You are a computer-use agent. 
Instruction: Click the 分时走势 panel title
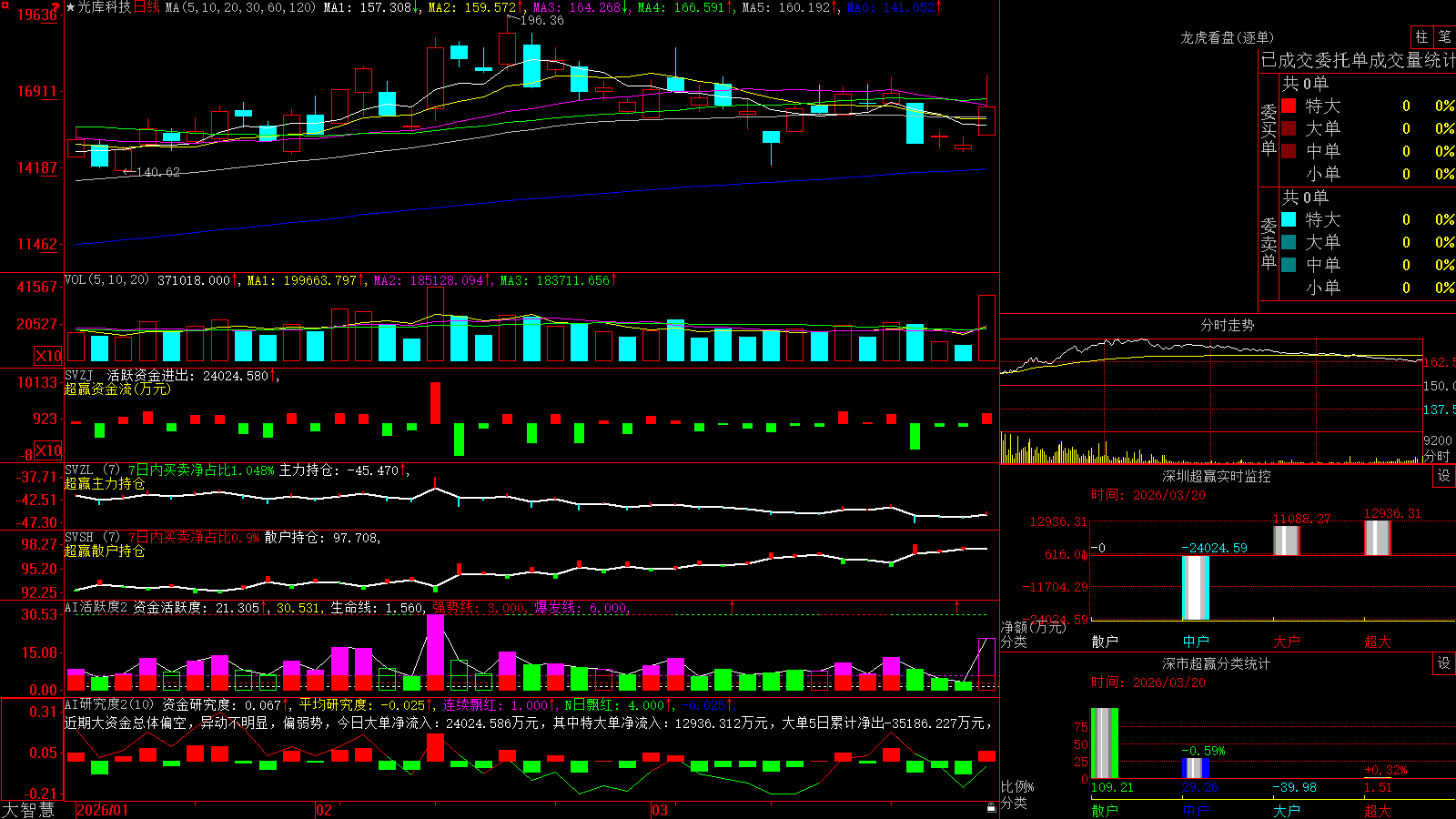[x=1227, y=325]
